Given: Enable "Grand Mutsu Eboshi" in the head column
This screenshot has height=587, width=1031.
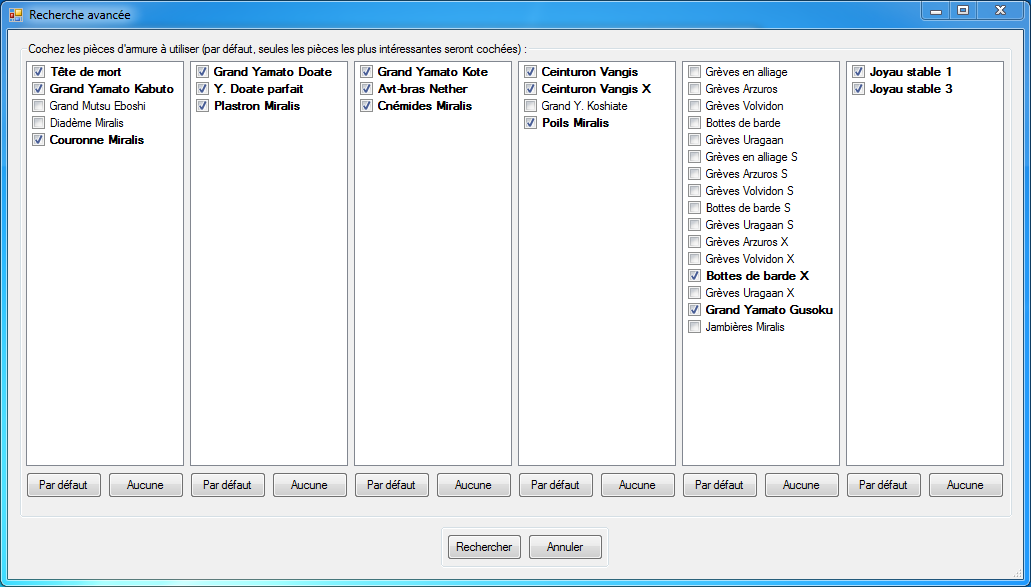Looking at the screenshot, I should (38, 106).
